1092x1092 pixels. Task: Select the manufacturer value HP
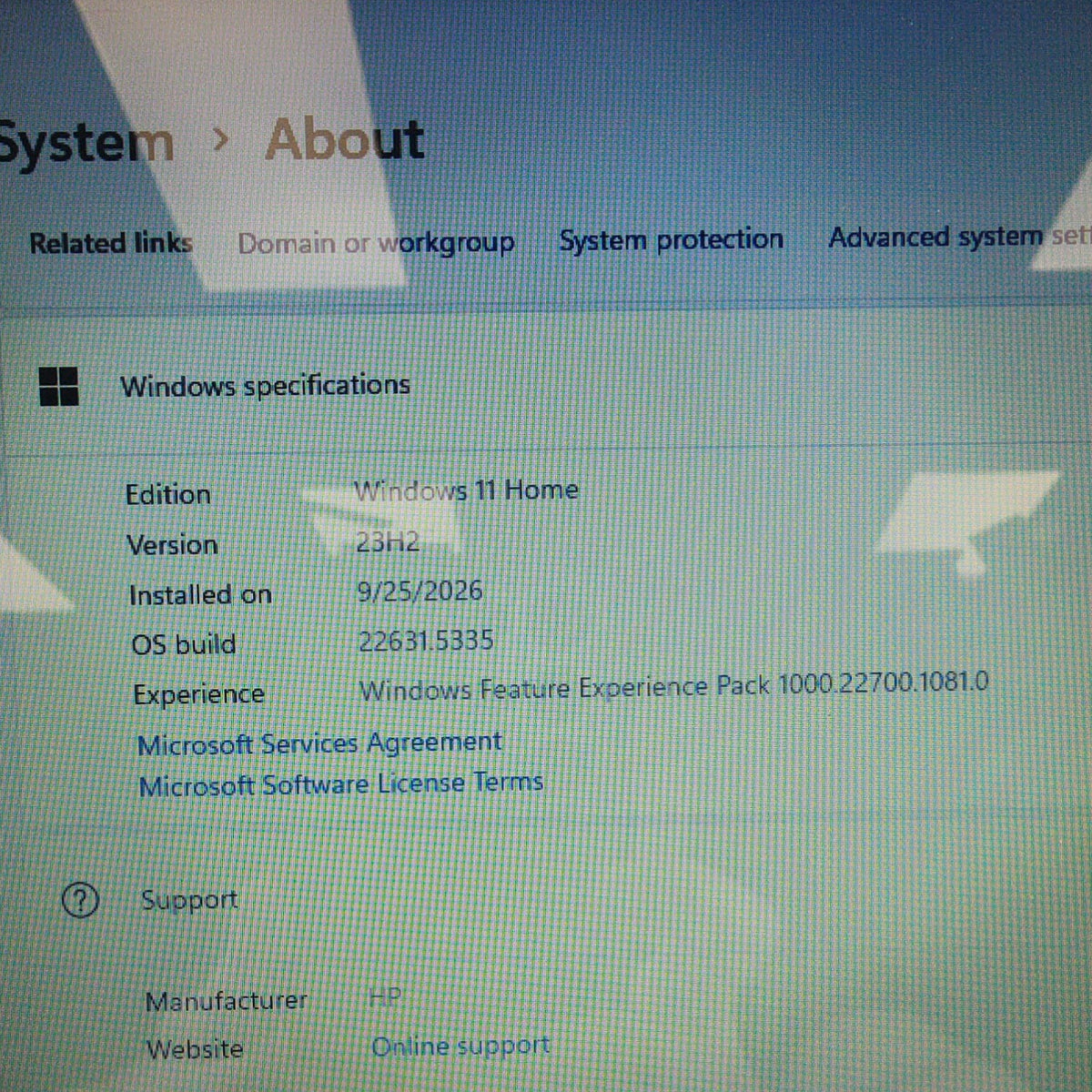click(x=384, y=997)
